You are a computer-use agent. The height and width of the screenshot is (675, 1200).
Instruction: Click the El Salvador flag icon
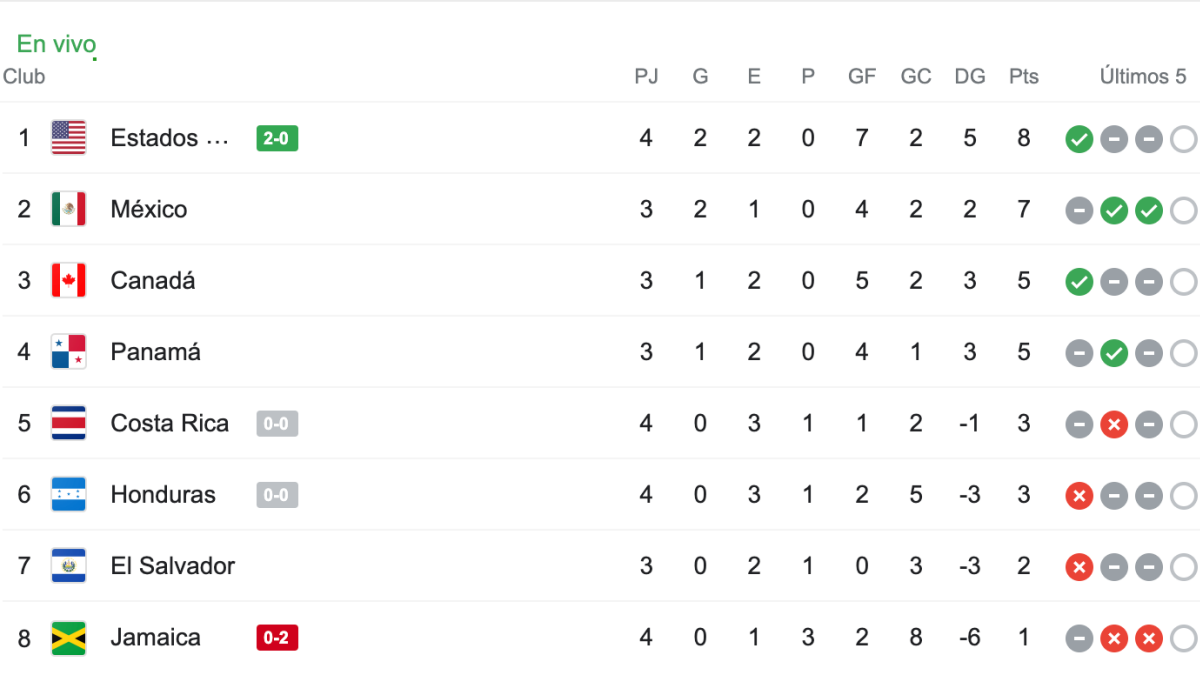point(69,566)
